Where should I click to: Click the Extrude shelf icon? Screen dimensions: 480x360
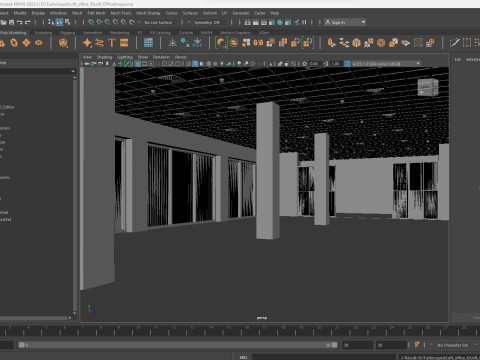click(x=332, y=43)
